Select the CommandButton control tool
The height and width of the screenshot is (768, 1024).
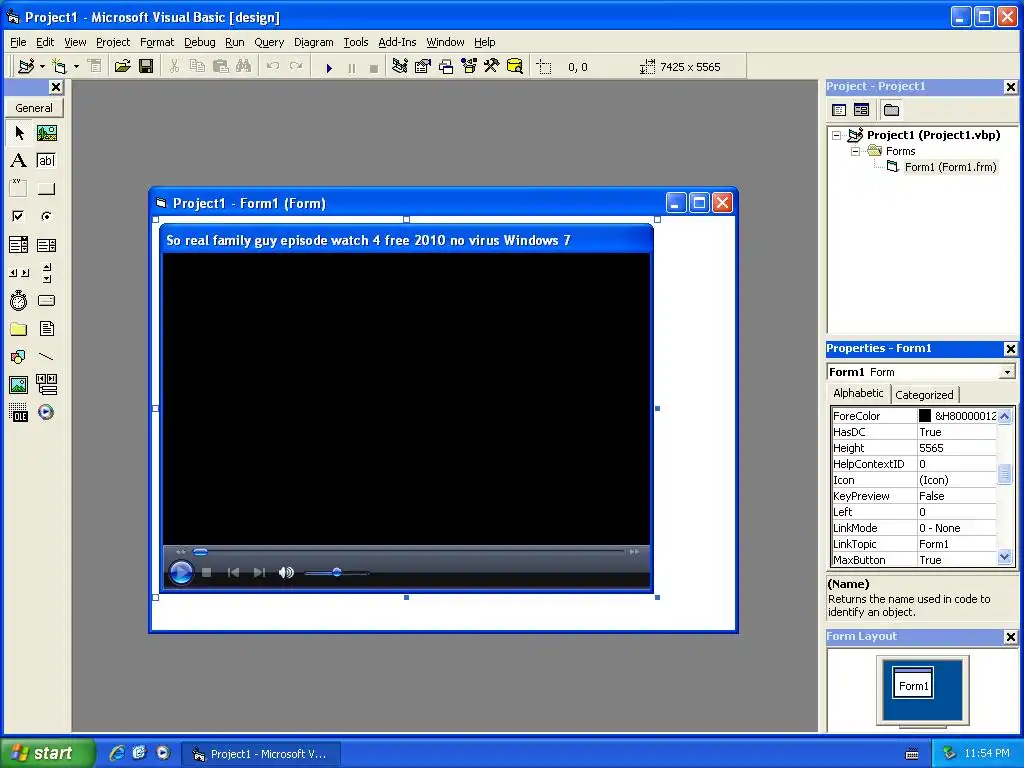(46, 188)
